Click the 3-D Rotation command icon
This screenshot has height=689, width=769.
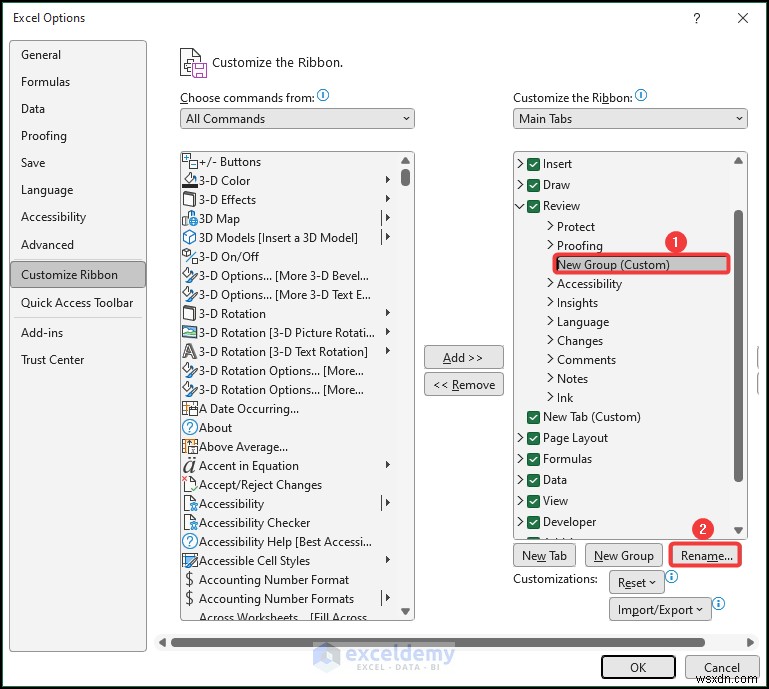(x=190, y=313)
